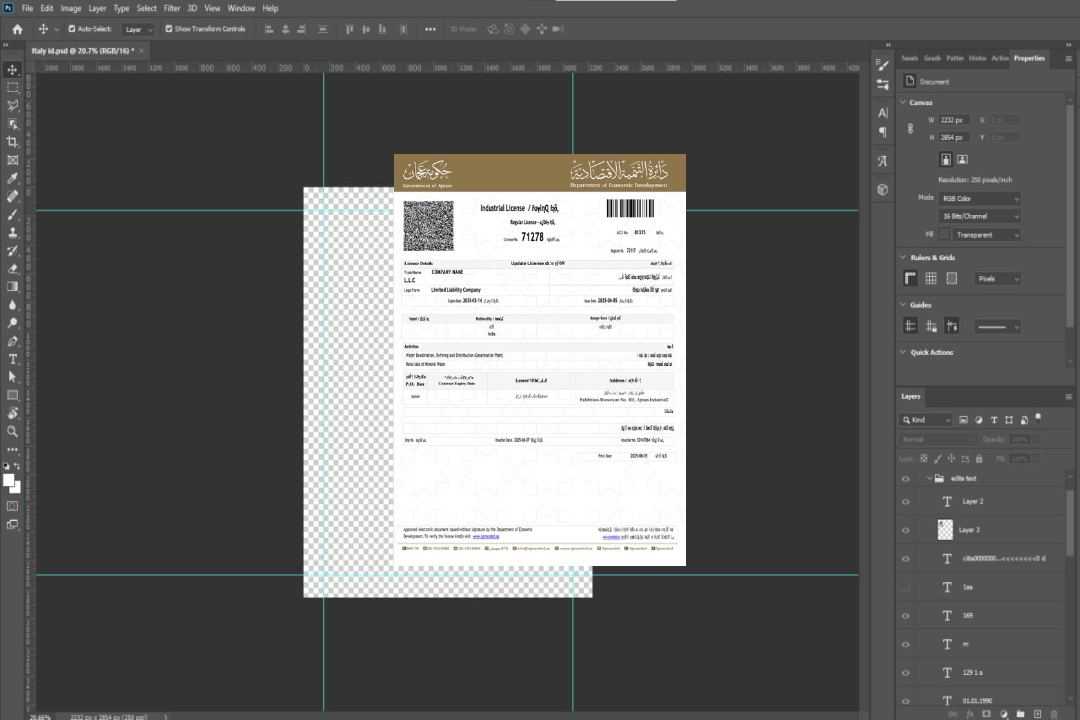Screen dimensions: 1080x720
Task: Uncheck the Auto-Select checkbox
Action: (x=70, y=29)
